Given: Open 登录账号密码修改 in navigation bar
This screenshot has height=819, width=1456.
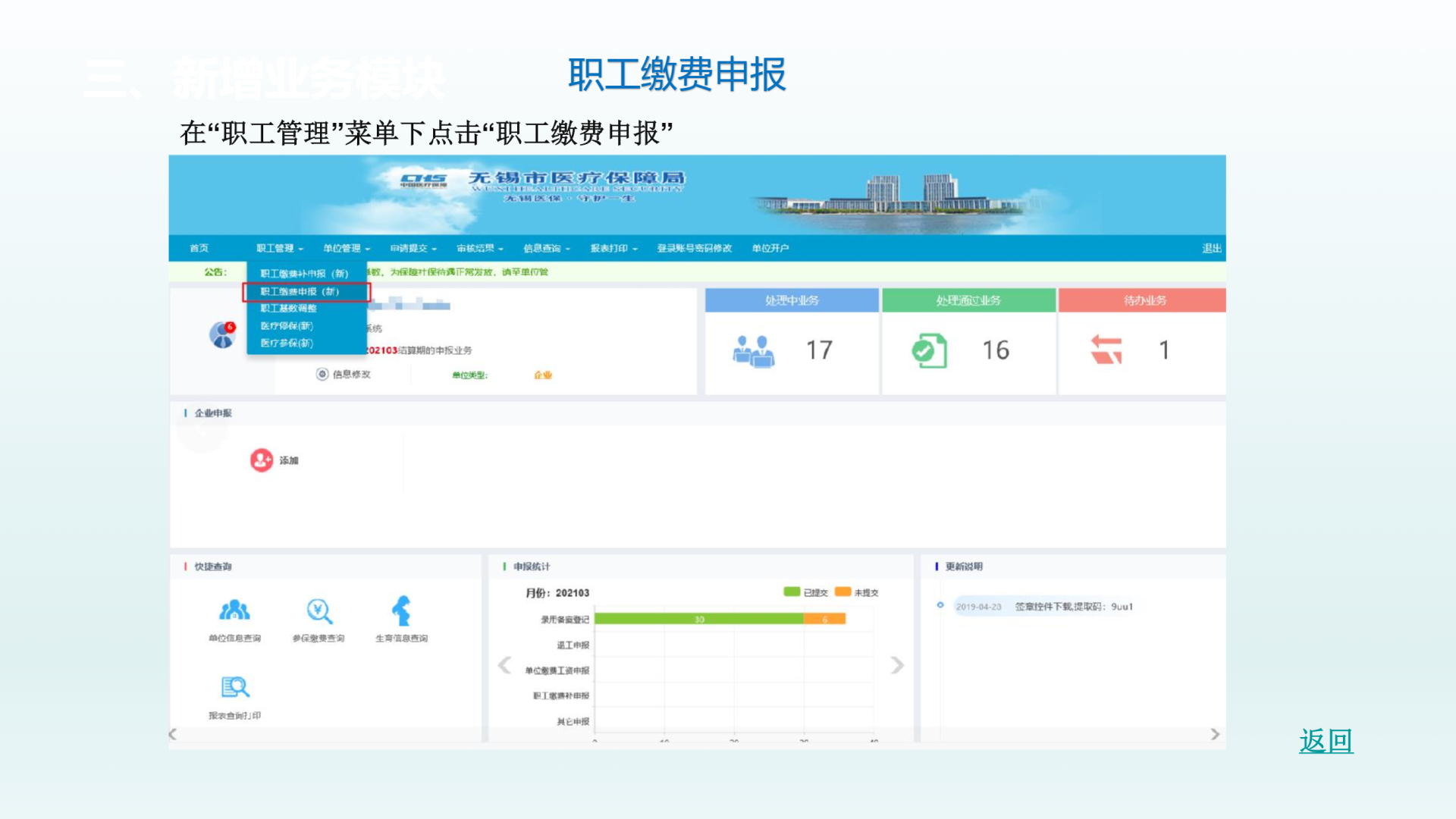Looking at the screenshot, I should tap(694, 248).
